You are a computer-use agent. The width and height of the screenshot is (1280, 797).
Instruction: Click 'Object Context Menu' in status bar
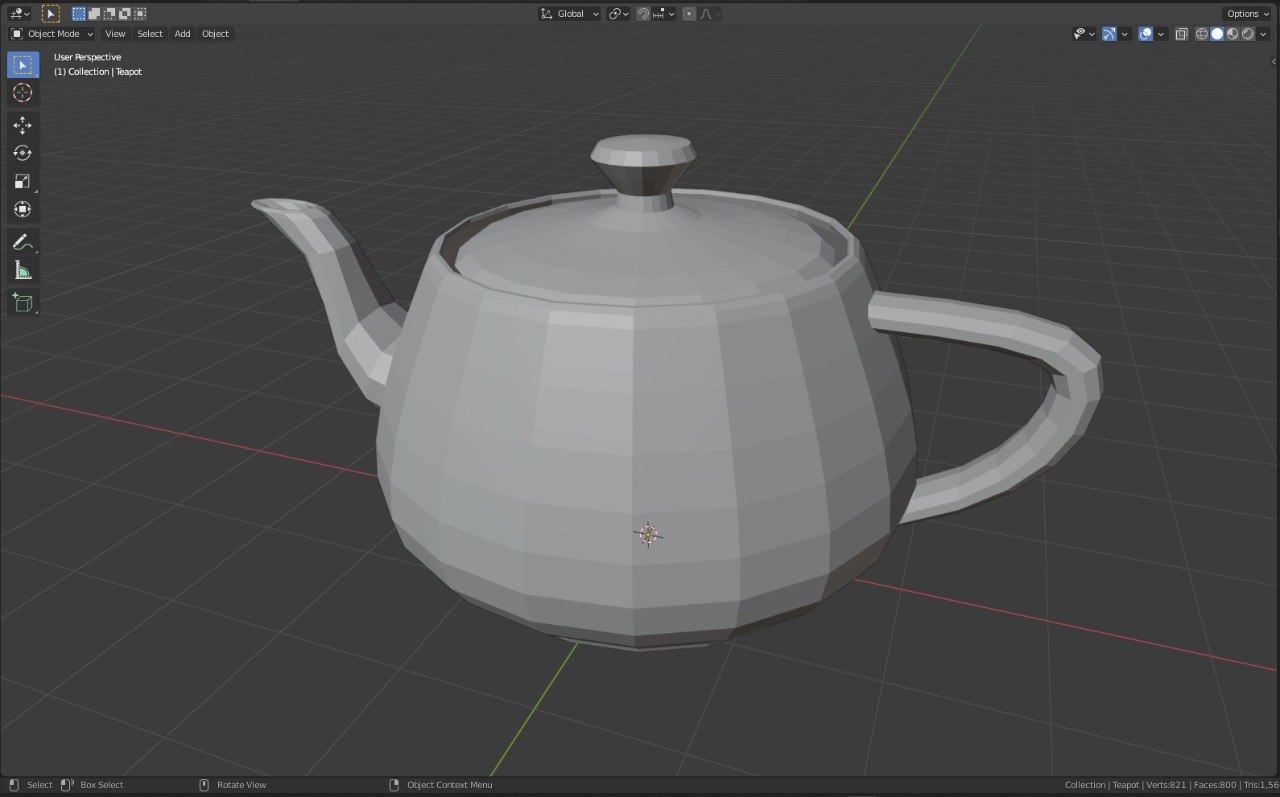(x=450, y=785)
